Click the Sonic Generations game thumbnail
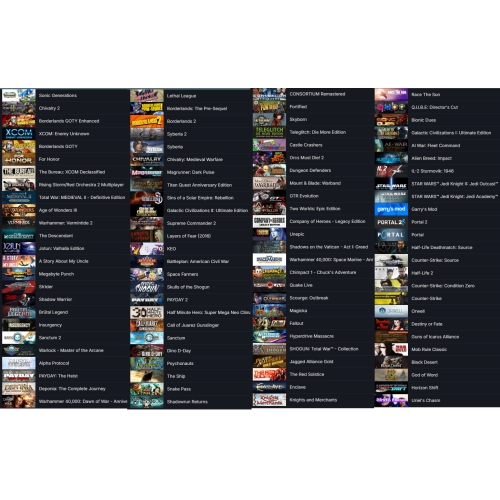 click(19, 95)
